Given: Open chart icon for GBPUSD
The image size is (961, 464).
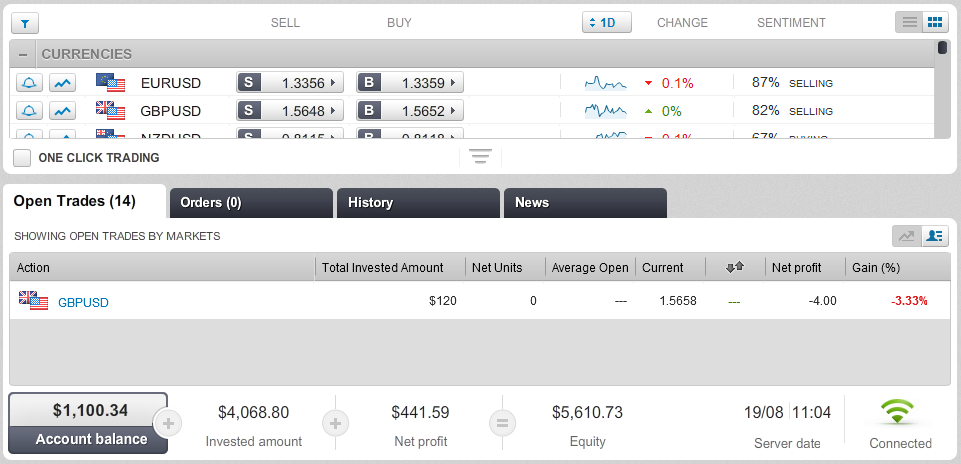Looking at the screenshot, I should (x=63, y=111).
